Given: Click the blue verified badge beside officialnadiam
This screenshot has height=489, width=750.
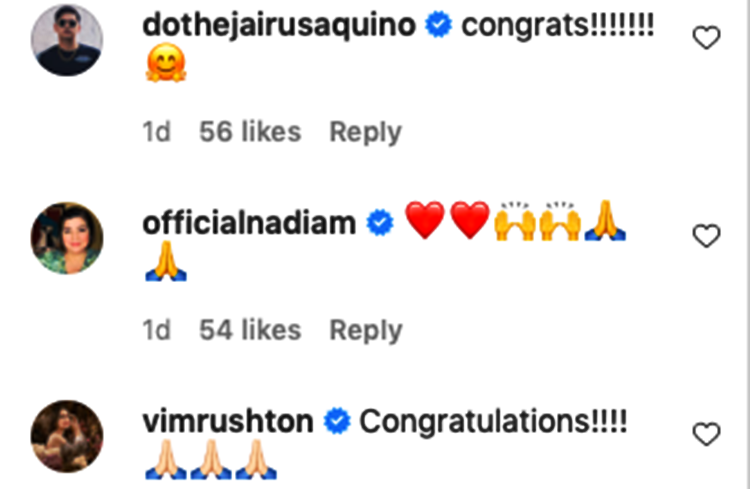Looking at the screenshot, I should (x=380, y=223).
